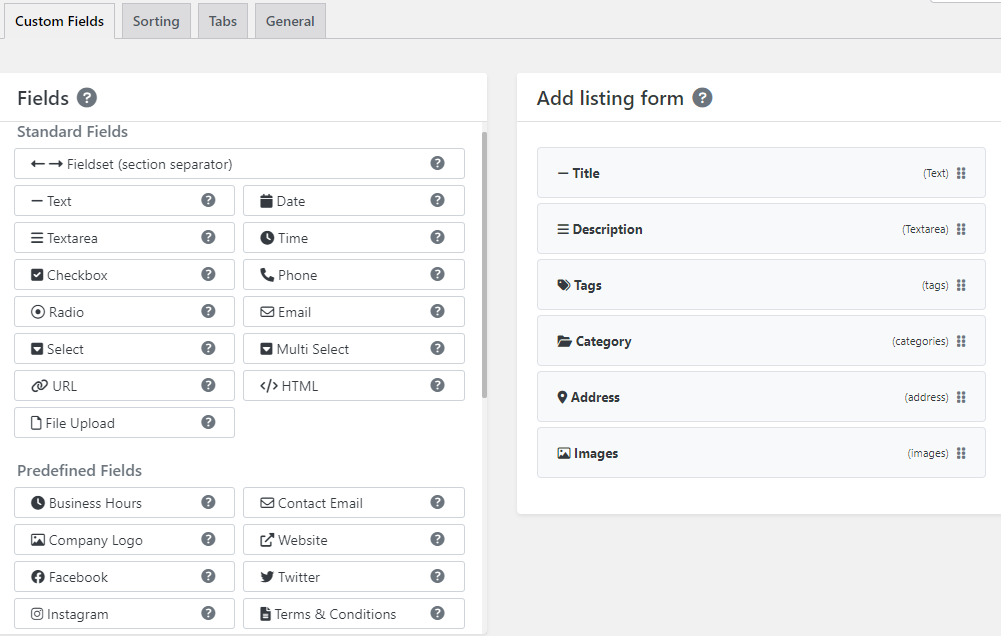Image resolution: width=1001 pixels, height=636 pixels.
Task: Click the help icon beside Terms & Conditions
Action: [x=437, y=613]
